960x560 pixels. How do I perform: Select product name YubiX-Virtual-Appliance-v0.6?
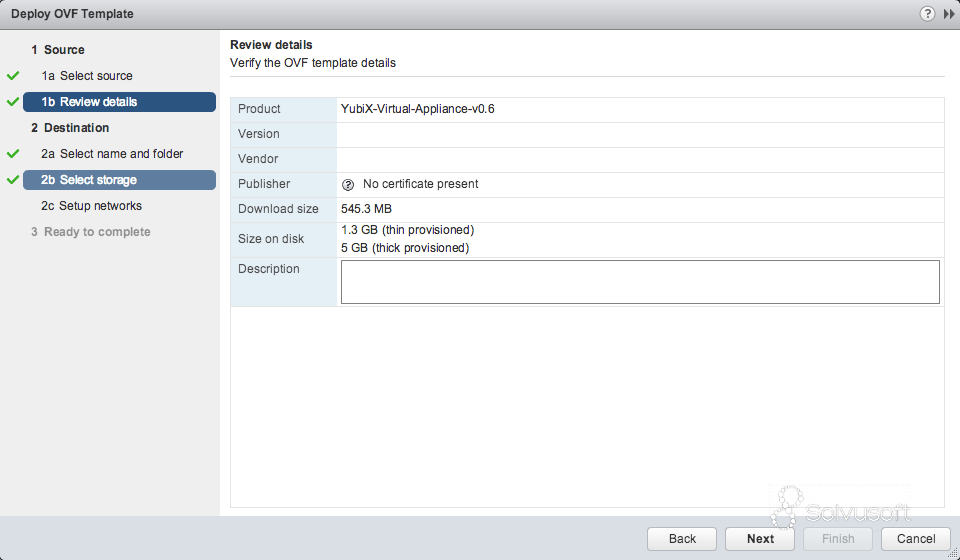pyautogui.click(x=418, y=109)
